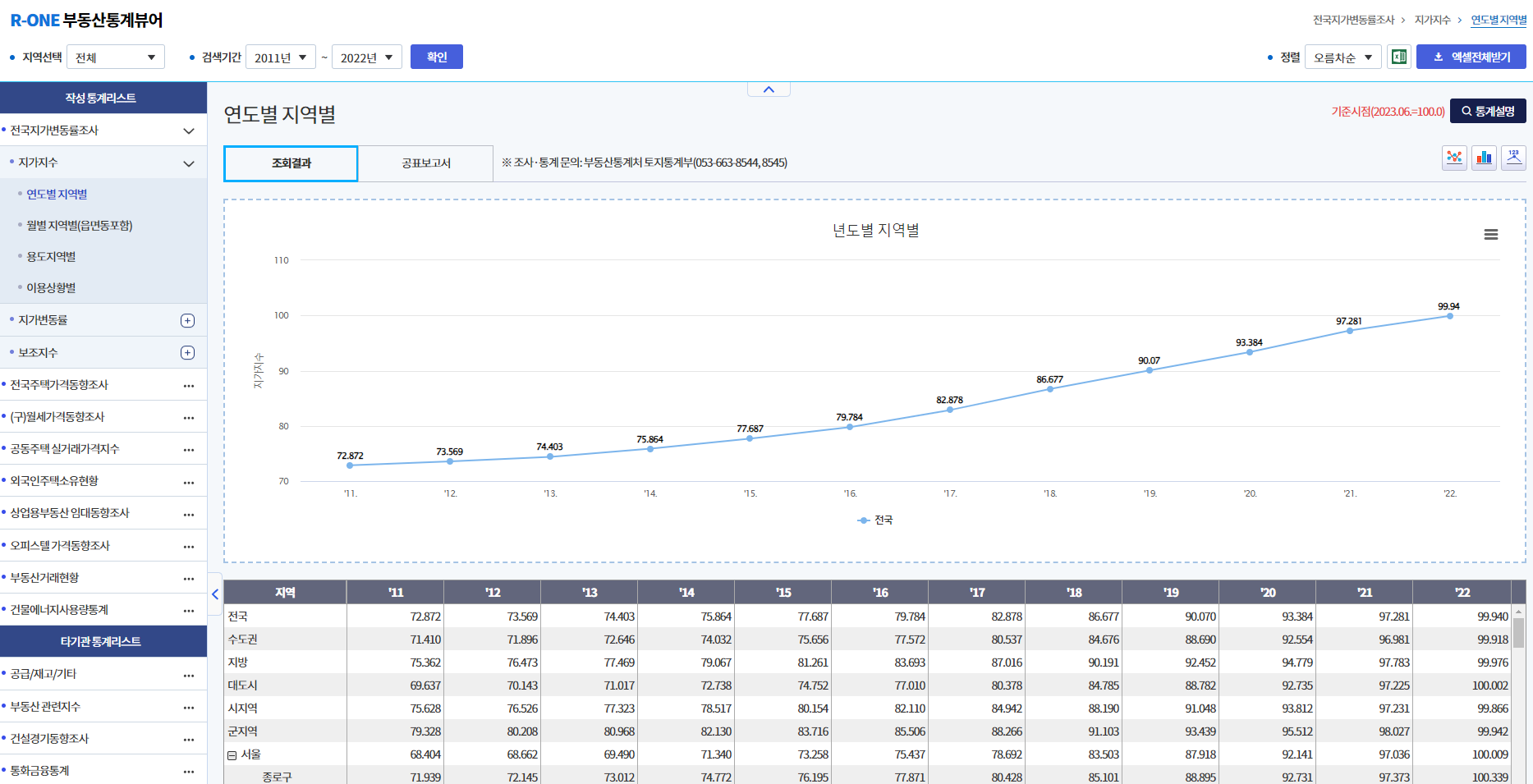Image resolution: width=1533 pixels, height=784 pixels.
Task: Open 통계설명 statistics description button
Action: tap(1488, 111)
